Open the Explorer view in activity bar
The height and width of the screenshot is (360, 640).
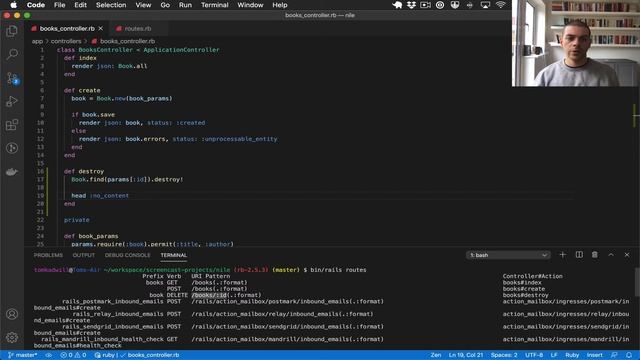tap(12, 31)
